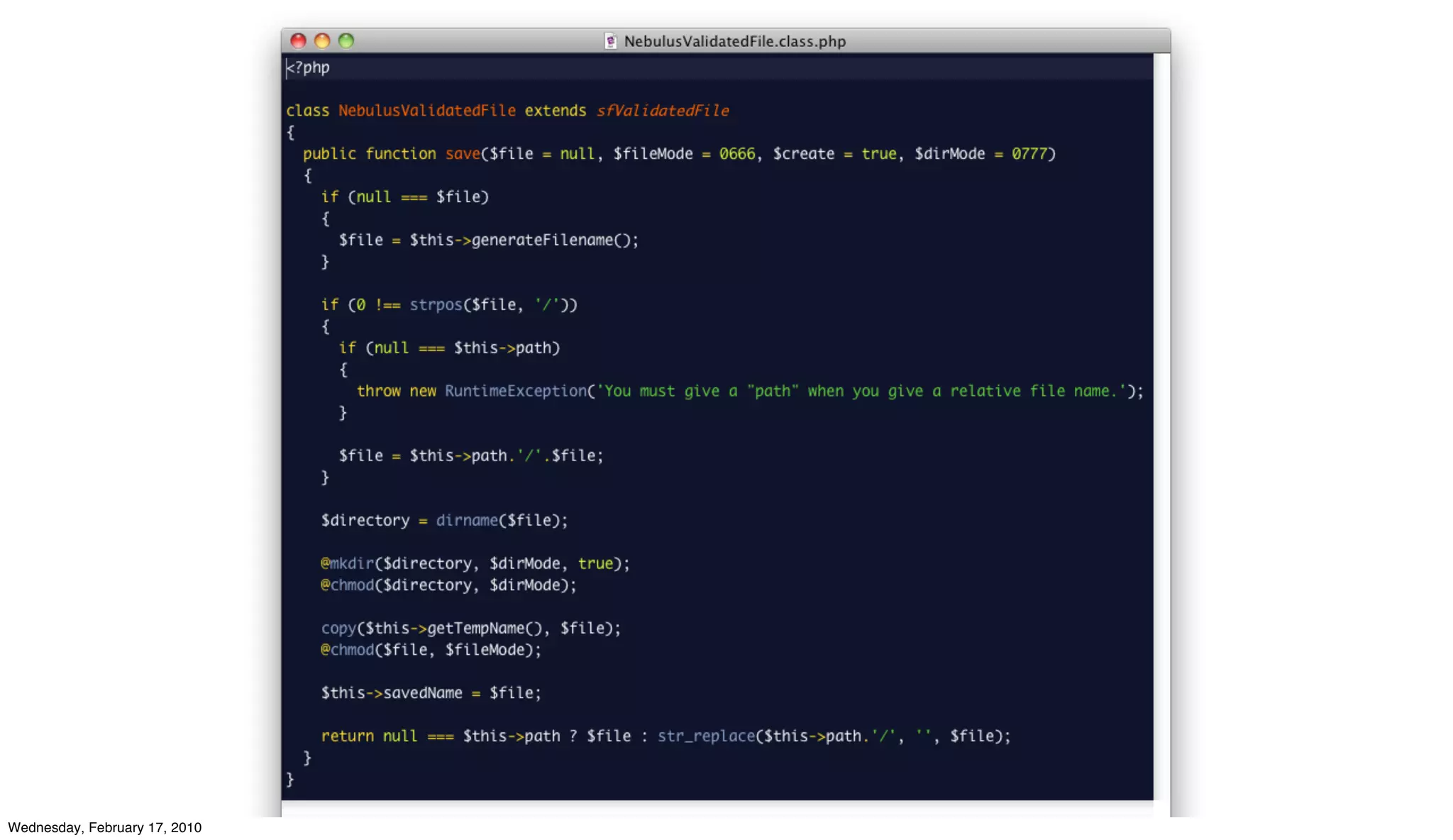Click the save function name
Viewport: 1453px width, 840px height.
[463, 154]
